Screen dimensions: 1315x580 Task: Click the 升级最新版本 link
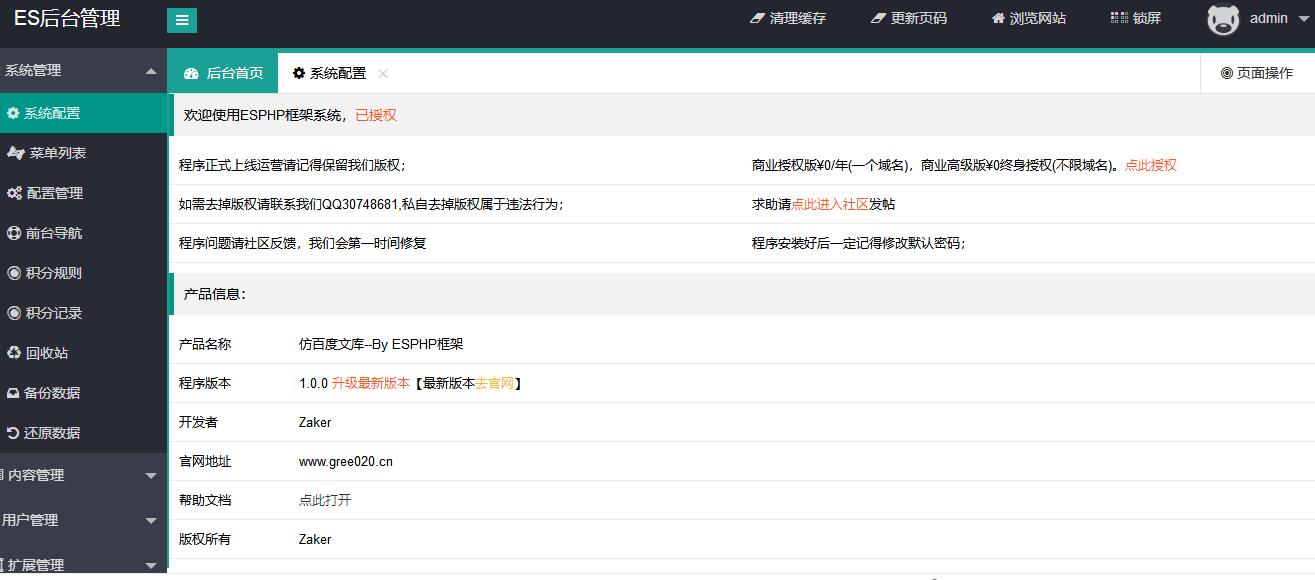(x=370, y=384)
